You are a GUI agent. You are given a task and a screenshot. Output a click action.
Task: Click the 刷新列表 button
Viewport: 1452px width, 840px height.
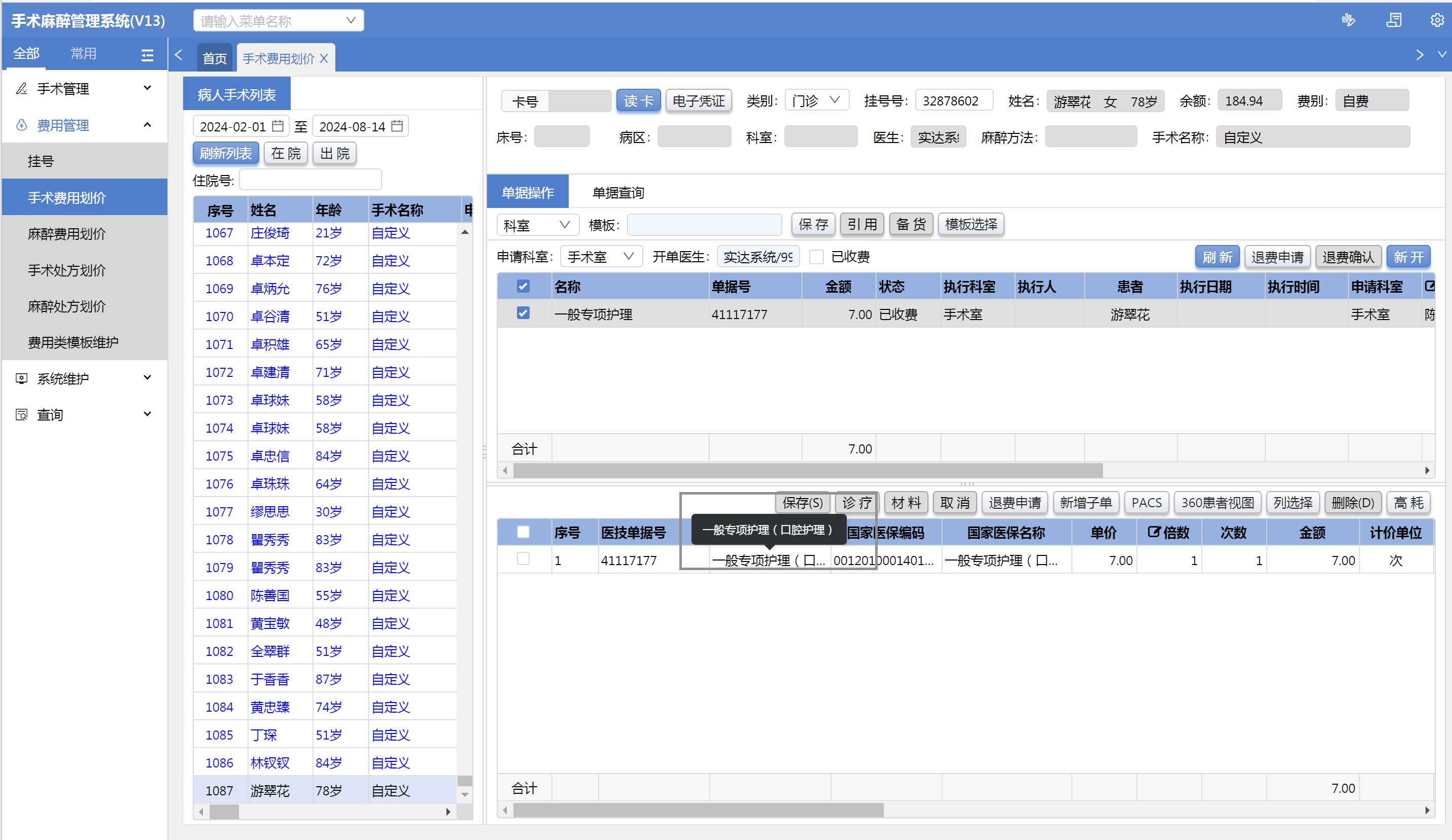point(225,153)
